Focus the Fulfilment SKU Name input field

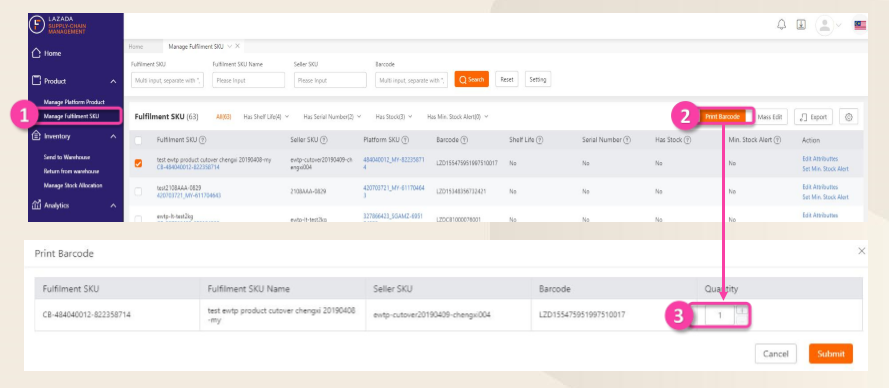pyautogui.click(x=248, y=81)
